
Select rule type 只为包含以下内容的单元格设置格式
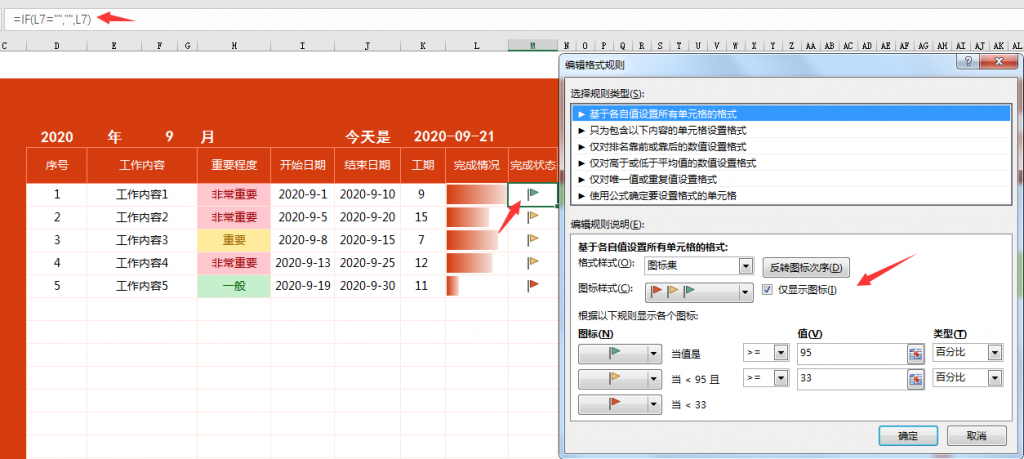pyautogui.click(x=661, y=130)
